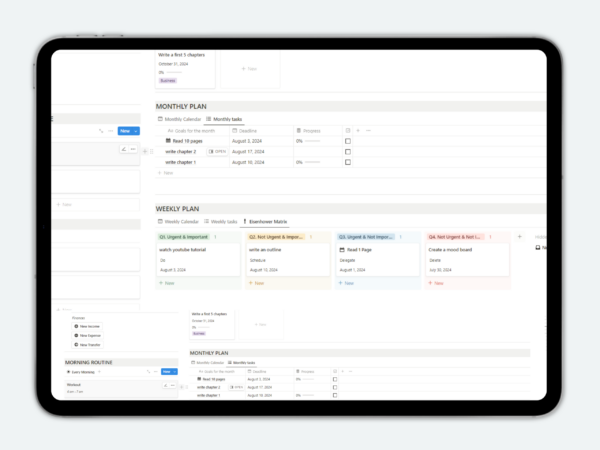Click the July 30, 2024 date on mood board card
Screen dimensions: 600x450
440,270
